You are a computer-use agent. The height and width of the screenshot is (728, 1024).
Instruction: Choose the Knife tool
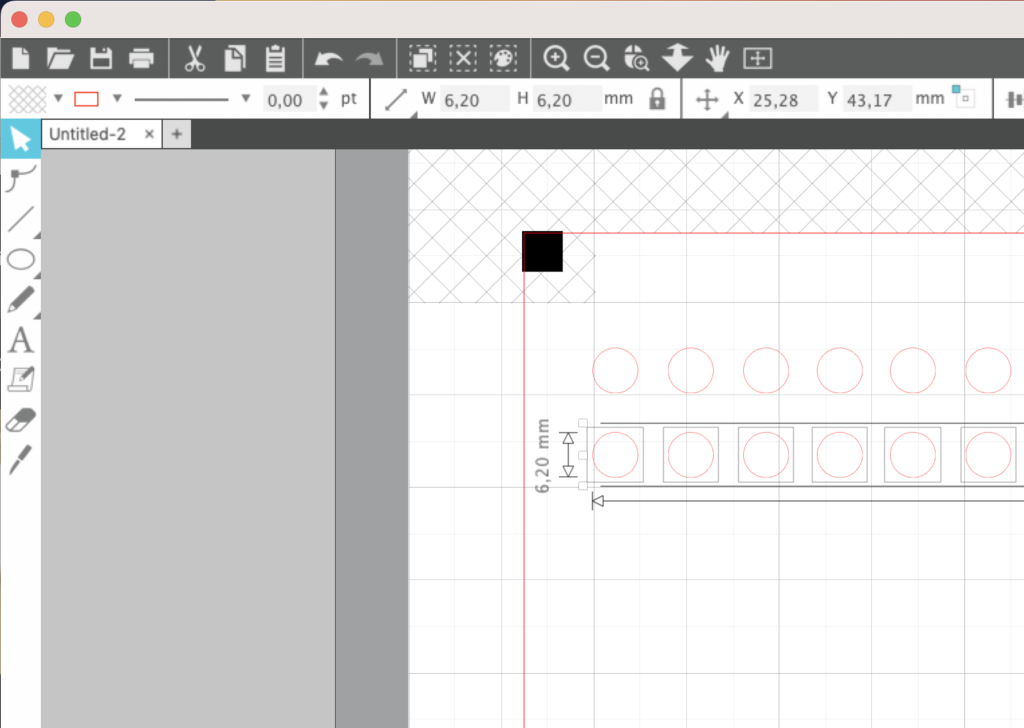[x=20, y=460]
